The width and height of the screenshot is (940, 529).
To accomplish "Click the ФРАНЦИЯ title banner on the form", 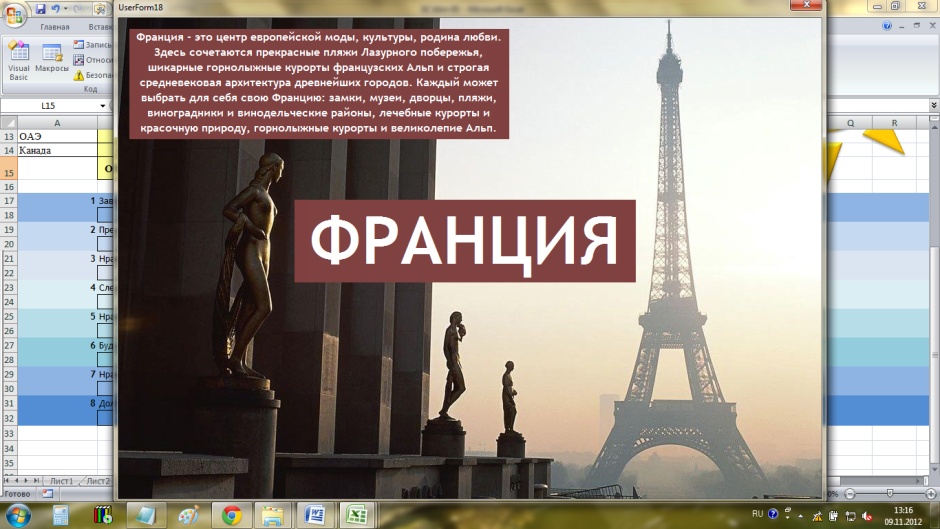I will tap(465, 241).
